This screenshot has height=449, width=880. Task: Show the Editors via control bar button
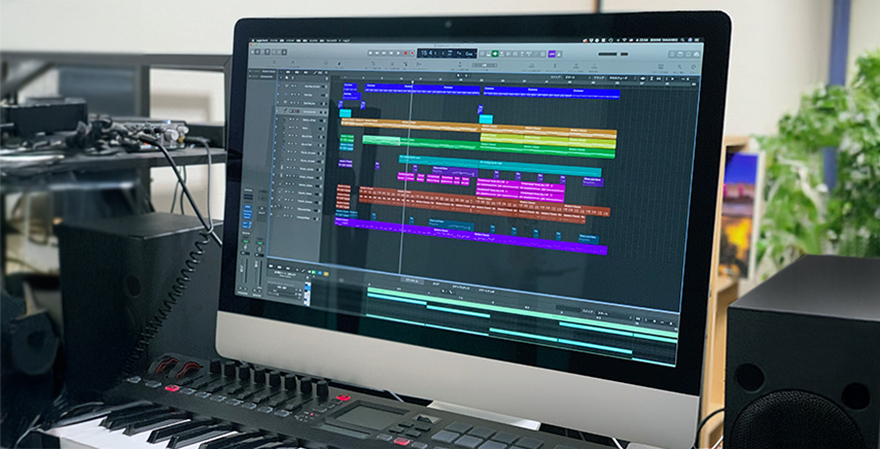283,52
